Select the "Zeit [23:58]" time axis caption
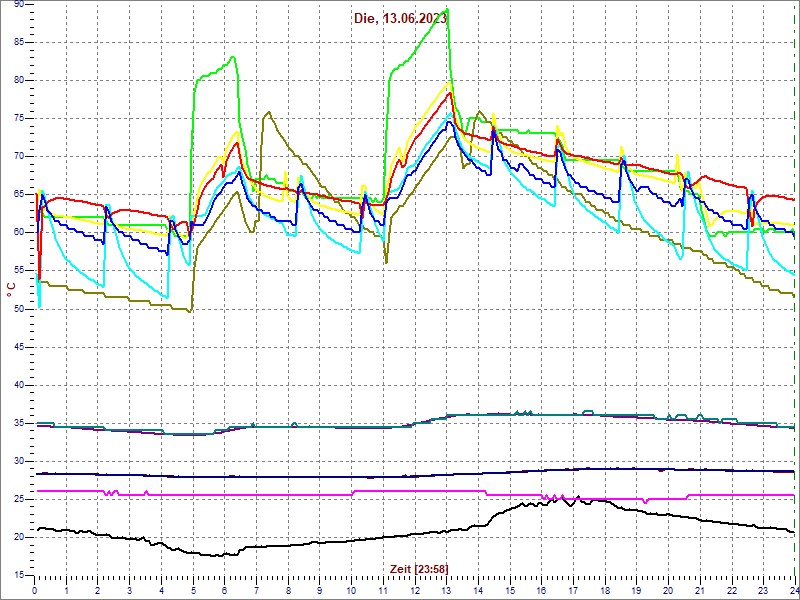The height and width of the screenshot is (600, 800). [x=419, y=568]
